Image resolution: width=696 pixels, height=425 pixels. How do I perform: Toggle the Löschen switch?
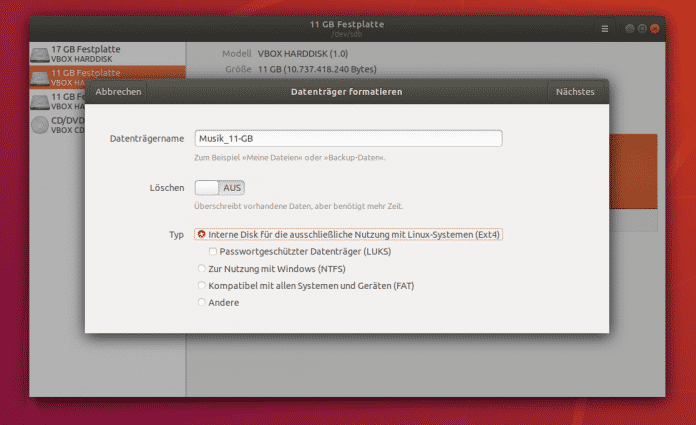click(219, 187)
